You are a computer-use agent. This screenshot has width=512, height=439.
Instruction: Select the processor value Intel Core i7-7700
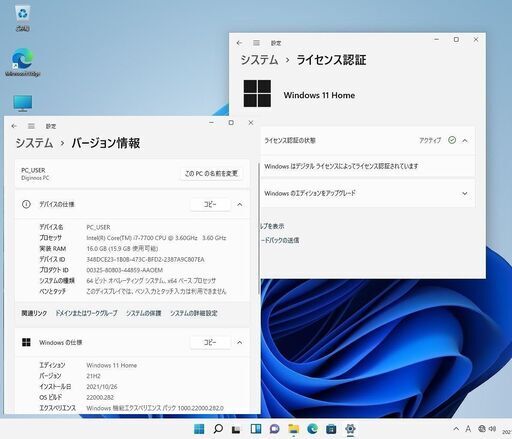[x=156, y=238]
